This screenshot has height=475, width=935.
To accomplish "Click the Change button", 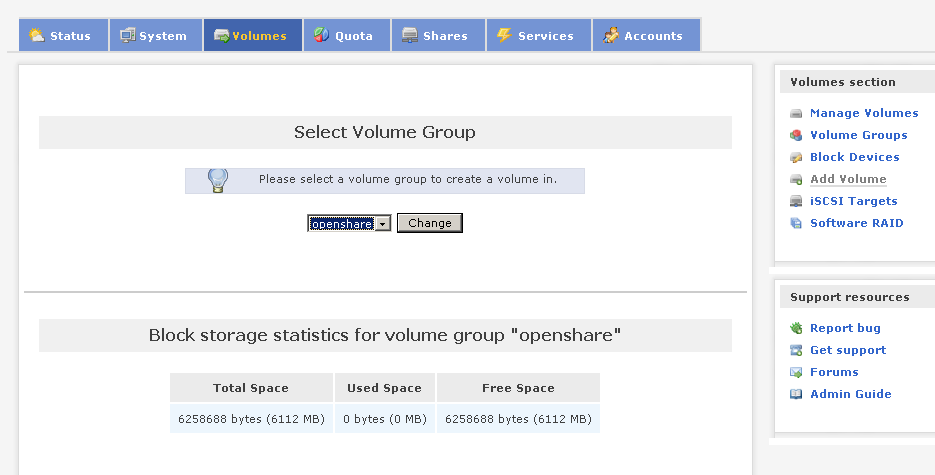I will click(x=430, y=223).
